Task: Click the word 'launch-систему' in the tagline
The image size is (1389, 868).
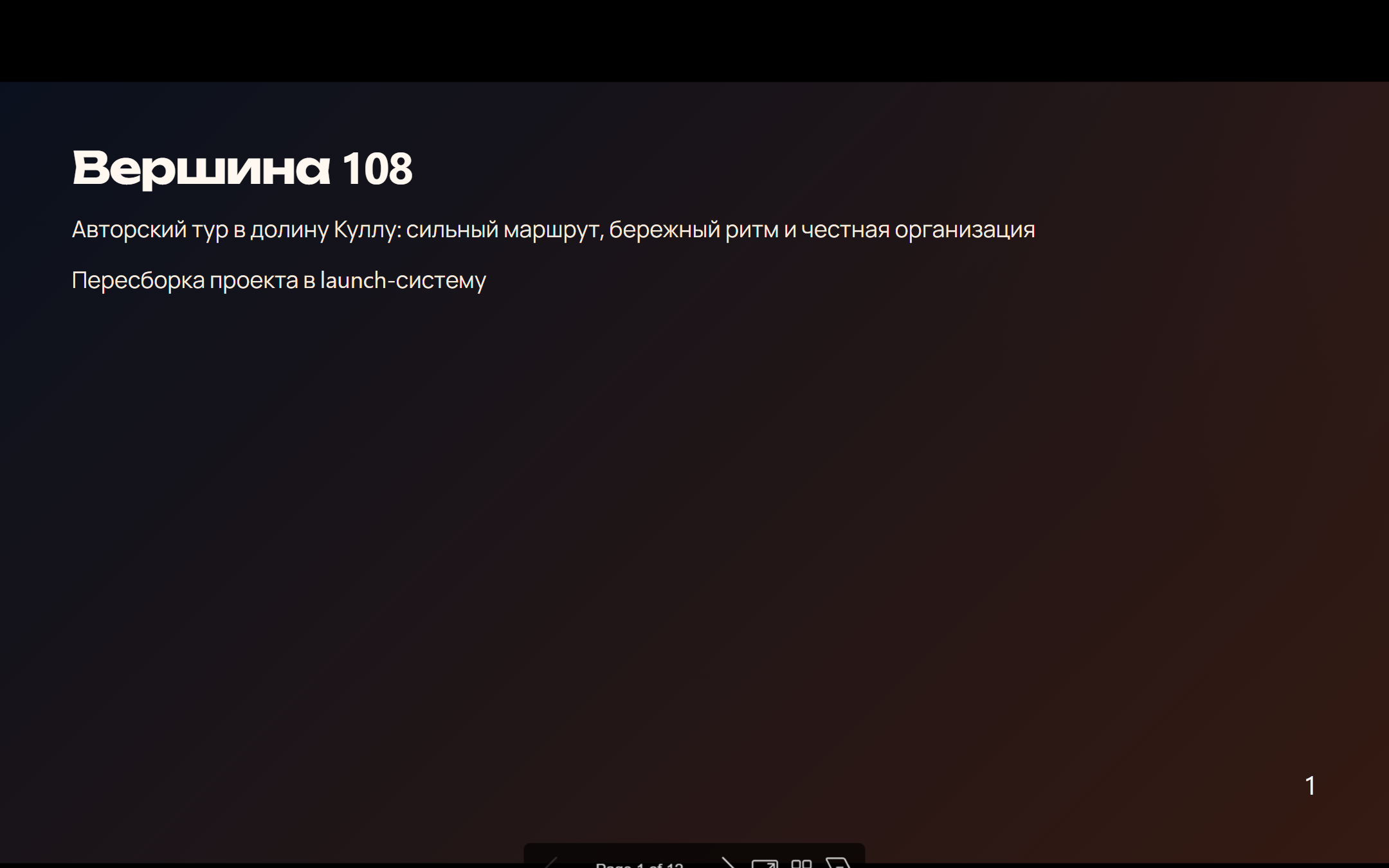Action: (403, 280)
